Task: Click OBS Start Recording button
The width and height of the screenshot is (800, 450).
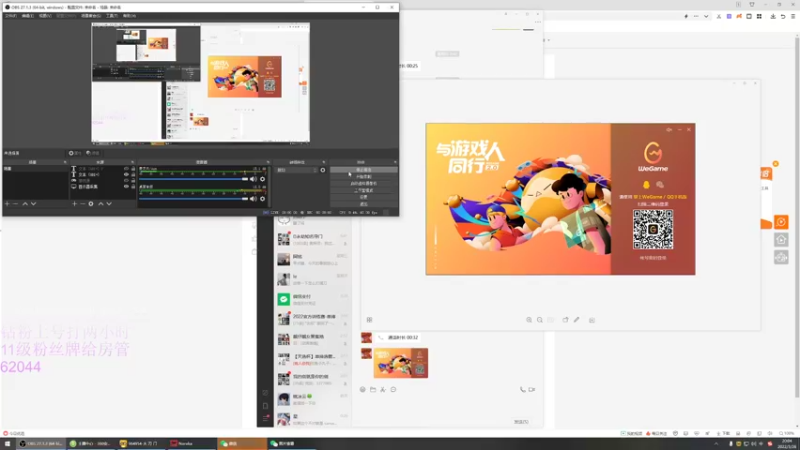Action: pos(364,177)
